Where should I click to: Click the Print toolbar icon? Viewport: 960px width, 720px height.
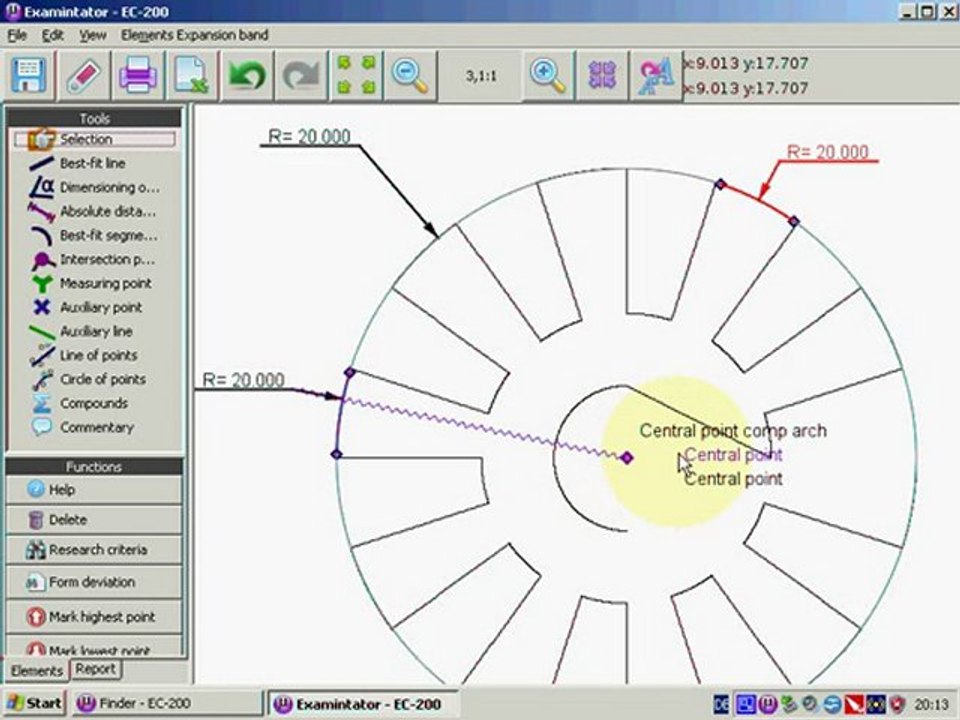[x=138, y=76]
